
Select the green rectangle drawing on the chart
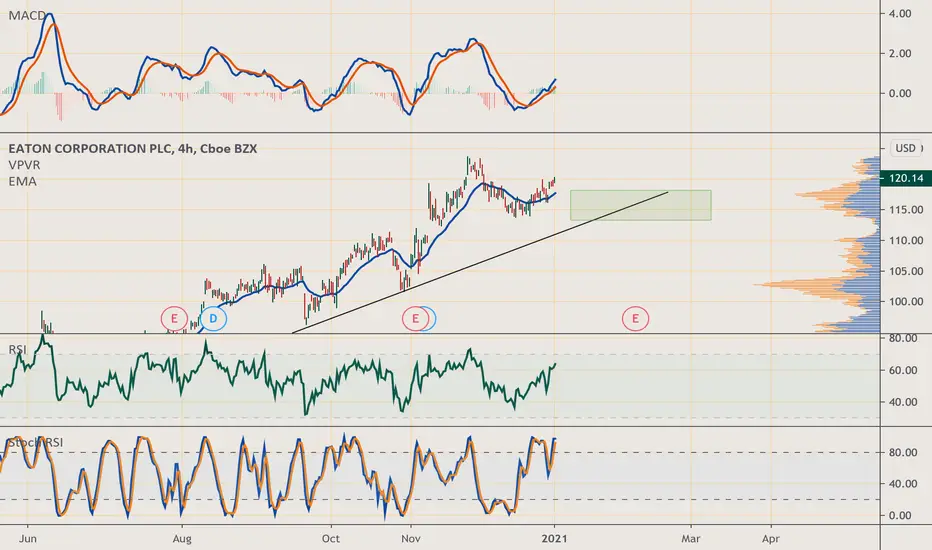pos(640,205)
